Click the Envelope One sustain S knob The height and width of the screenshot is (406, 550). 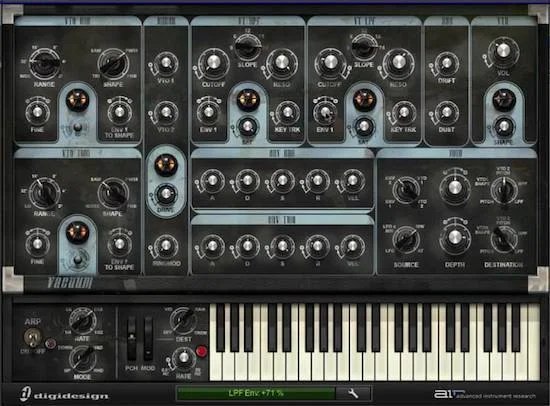tap(282, 180)
